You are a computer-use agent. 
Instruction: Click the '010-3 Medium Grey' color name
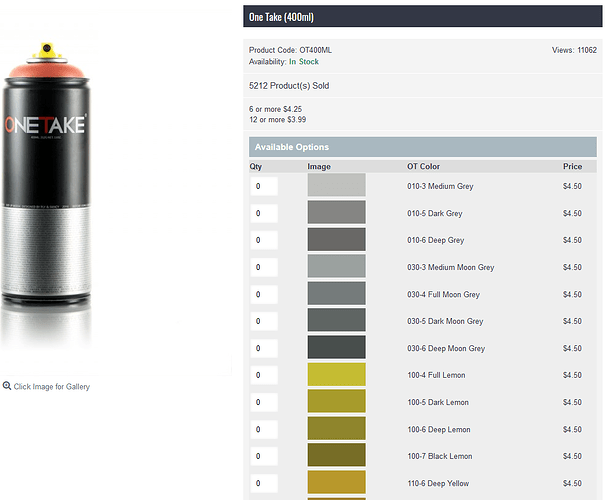click(x=440, y=186)
